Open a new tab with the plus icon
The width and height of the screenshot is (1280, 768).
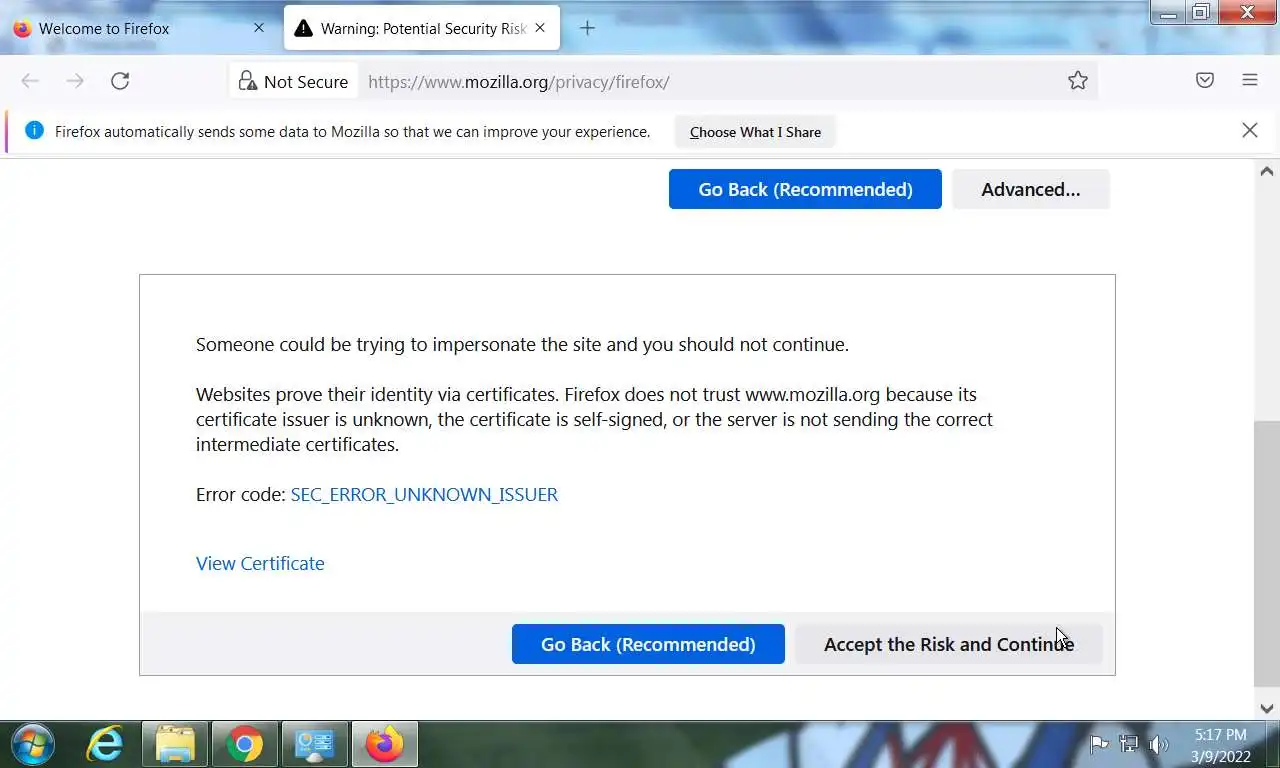tap(588, 28)
